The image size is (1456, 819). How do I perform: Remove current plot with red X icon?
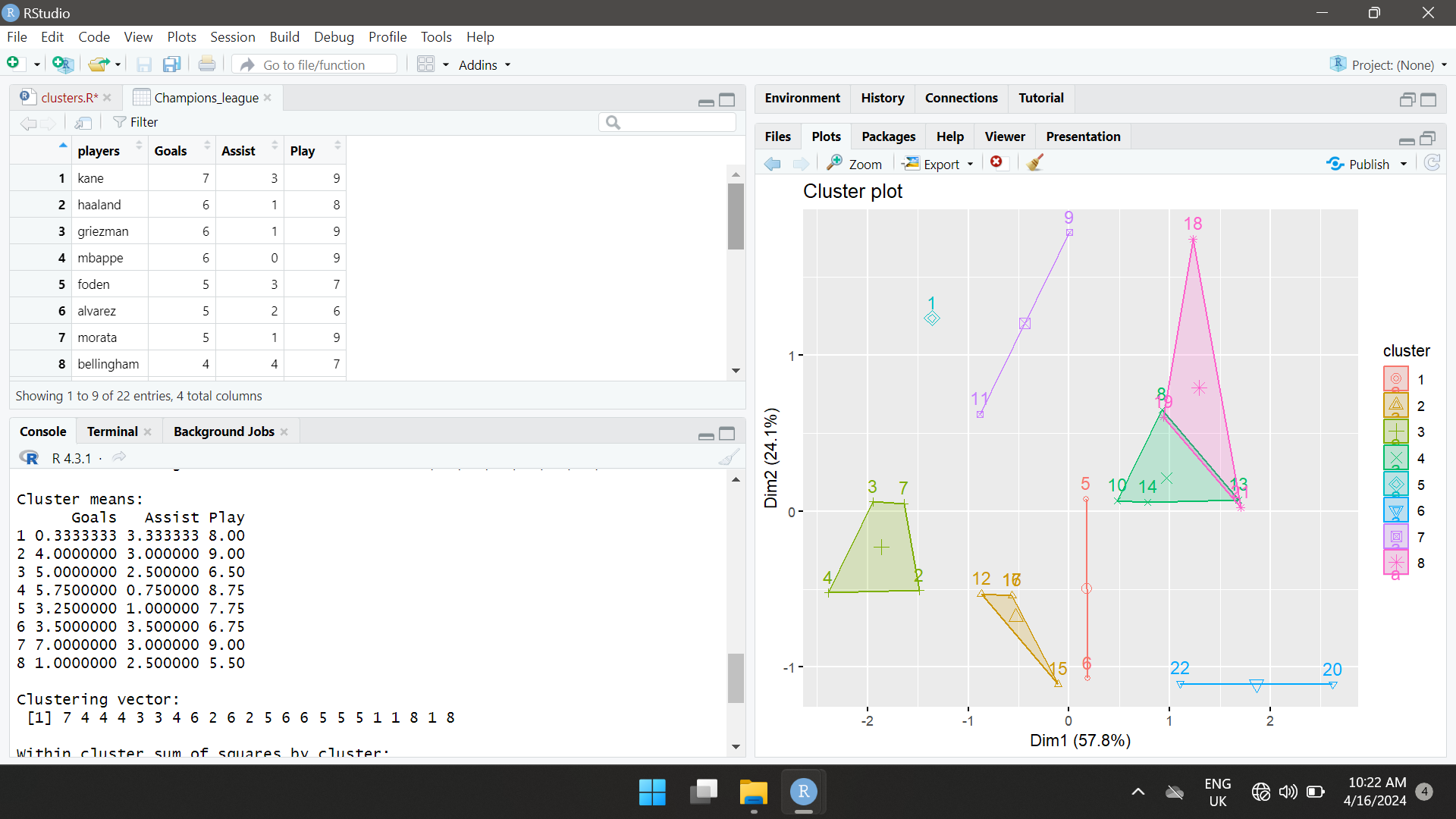tap(996, 162)
